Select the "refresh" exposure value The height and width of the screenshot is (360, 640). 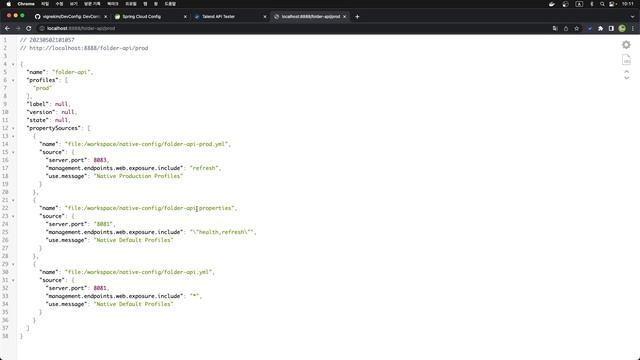[x=204, y=168]
